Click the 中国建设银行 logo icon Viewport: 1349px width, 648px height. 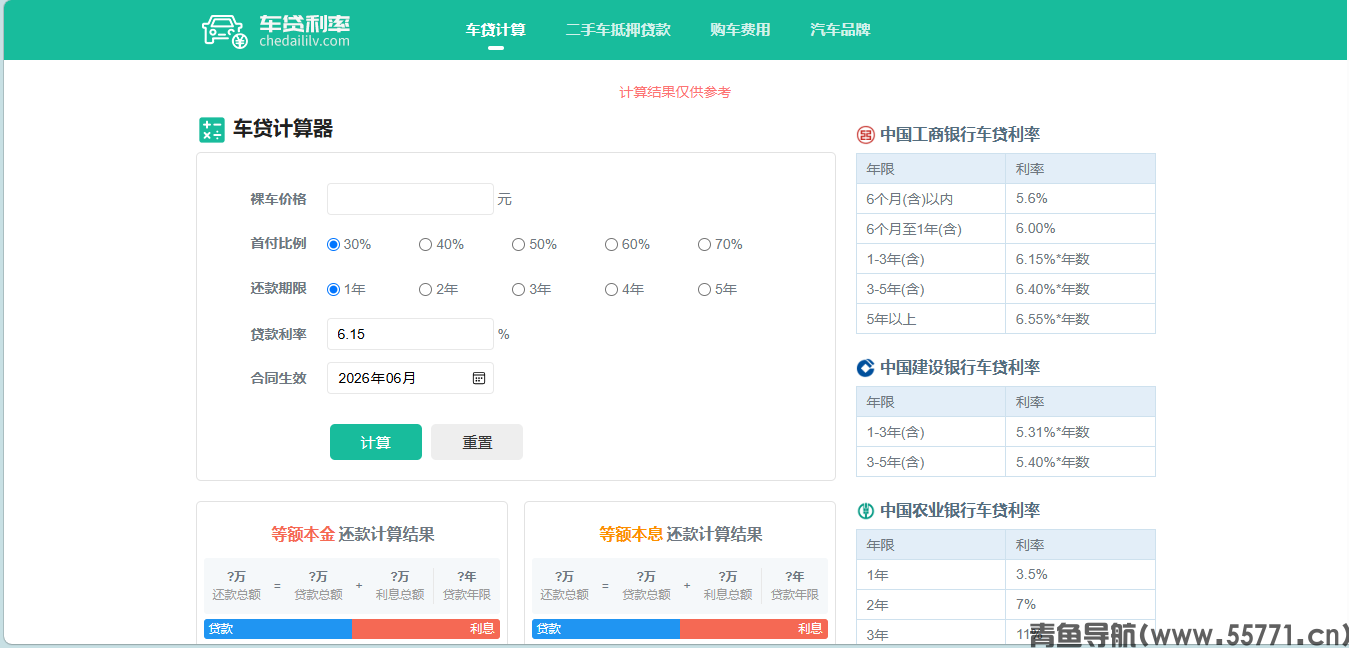pos(866,368)
